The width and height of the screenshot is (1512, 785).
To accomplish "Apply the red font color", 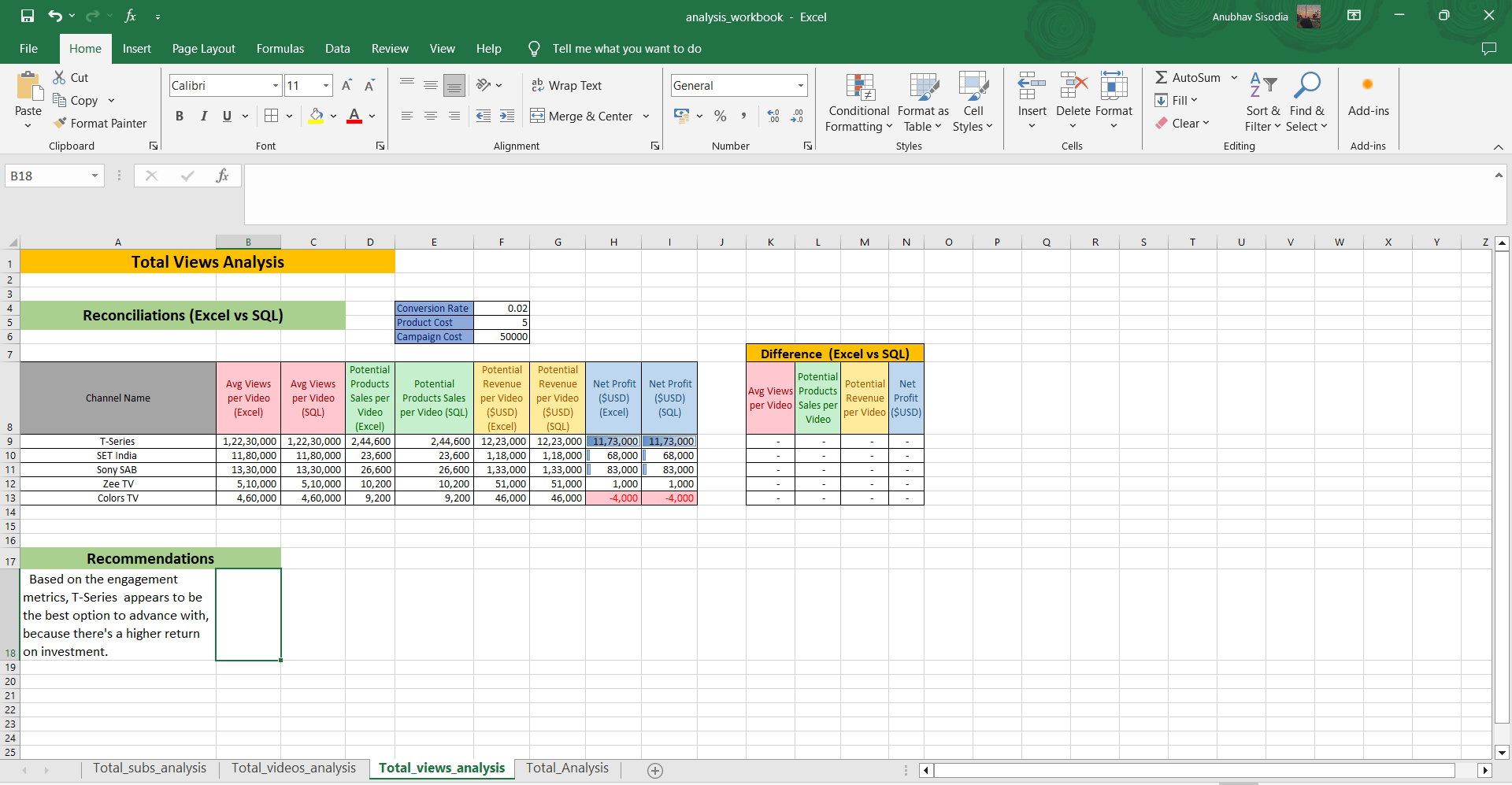I will tap(354, 116).
